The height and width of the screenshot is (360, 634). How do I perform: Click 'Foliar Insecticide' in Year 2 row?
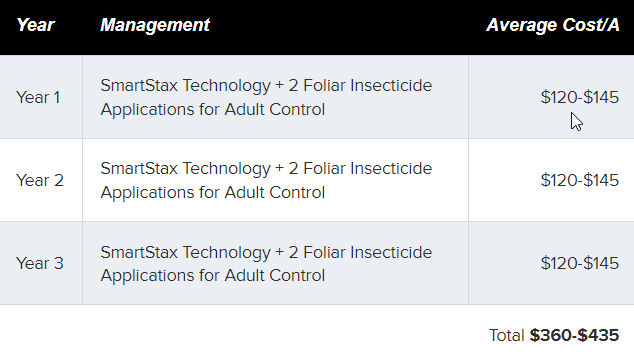point(368,169)
